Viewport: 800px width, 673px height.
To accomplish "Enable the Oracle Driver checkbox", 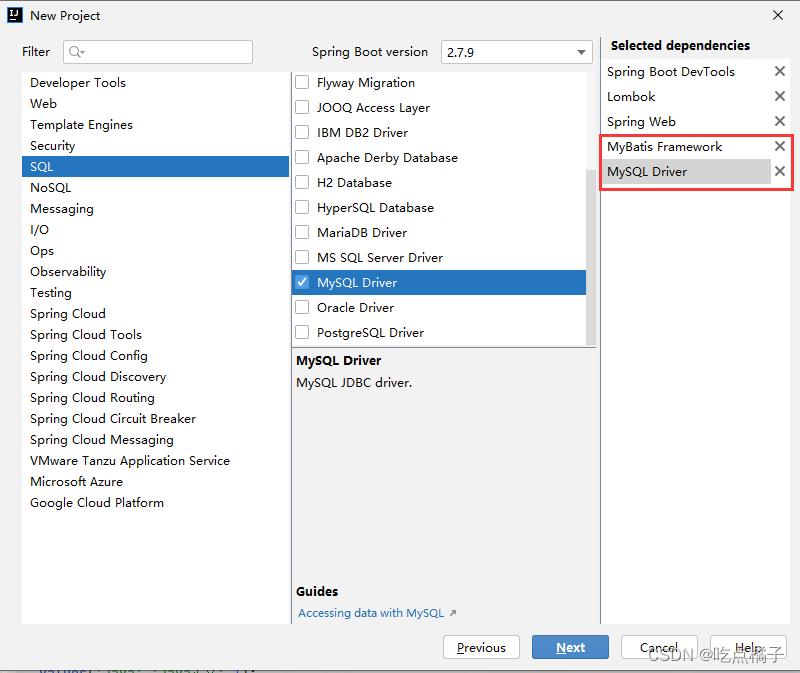I will (302, 307).
